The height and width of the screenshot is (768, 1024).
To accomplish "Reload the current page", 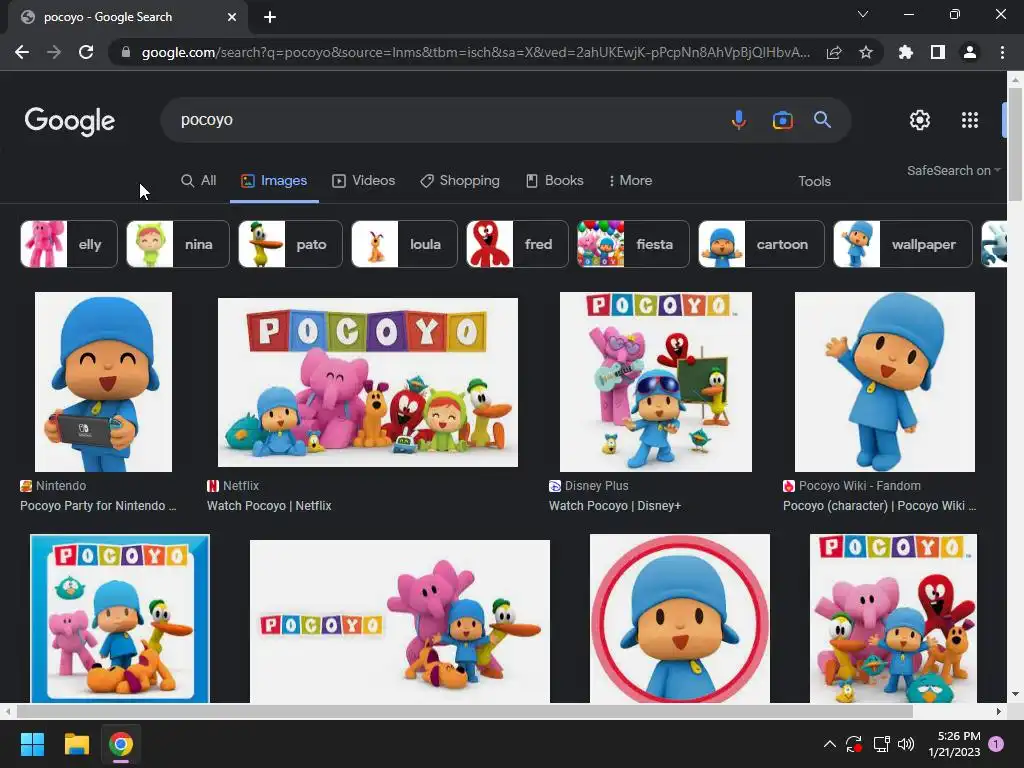I will 86,52.
